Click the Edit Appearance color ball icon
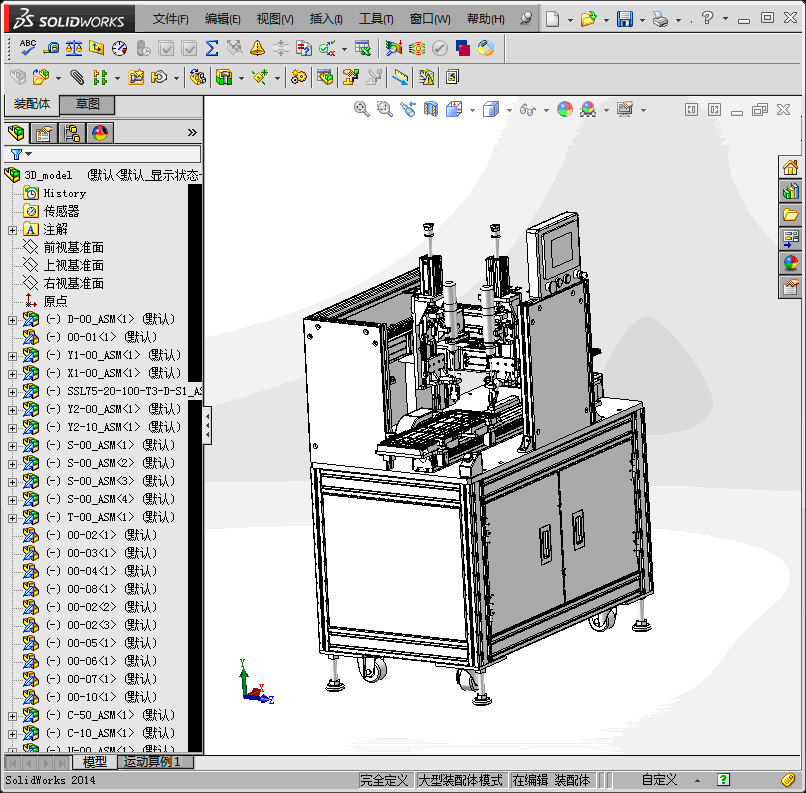The height and width of the screenshot is (793, 806). (x=564, y=109)
